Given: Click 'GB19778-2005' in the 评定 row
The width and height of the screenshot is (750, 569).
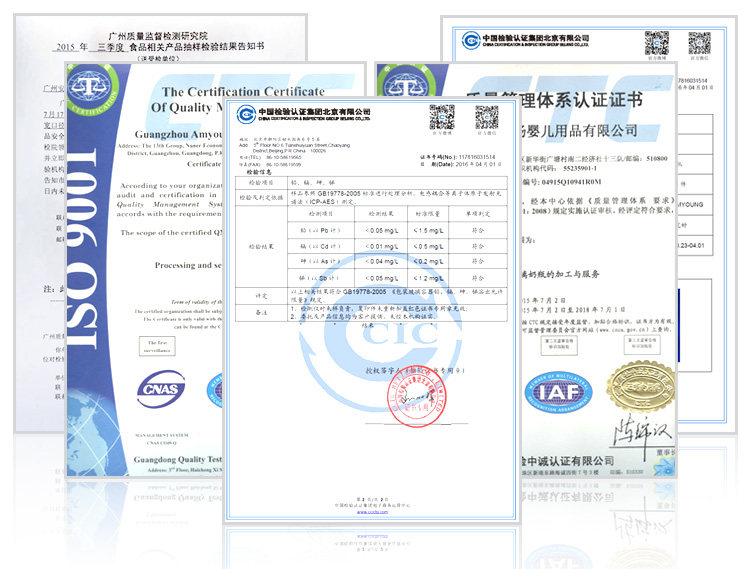Looking at the screenshot, I should point(364,291).
